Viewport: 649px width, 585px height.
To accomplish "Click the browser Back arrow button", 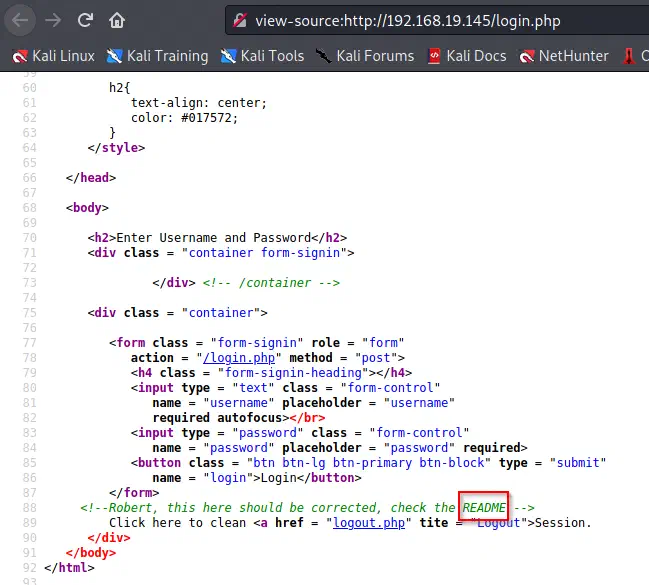I will [20, 20].
